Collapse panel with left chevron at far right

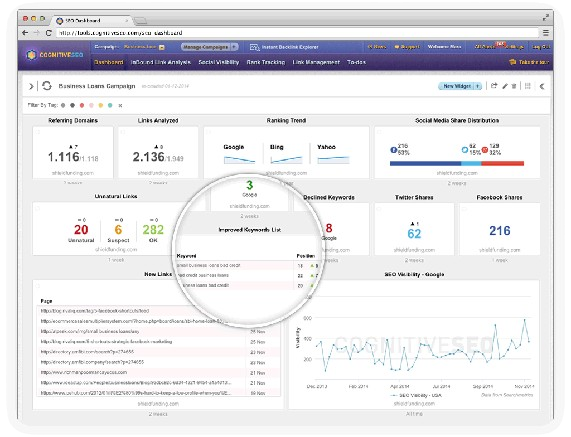(x=542, y=86)
